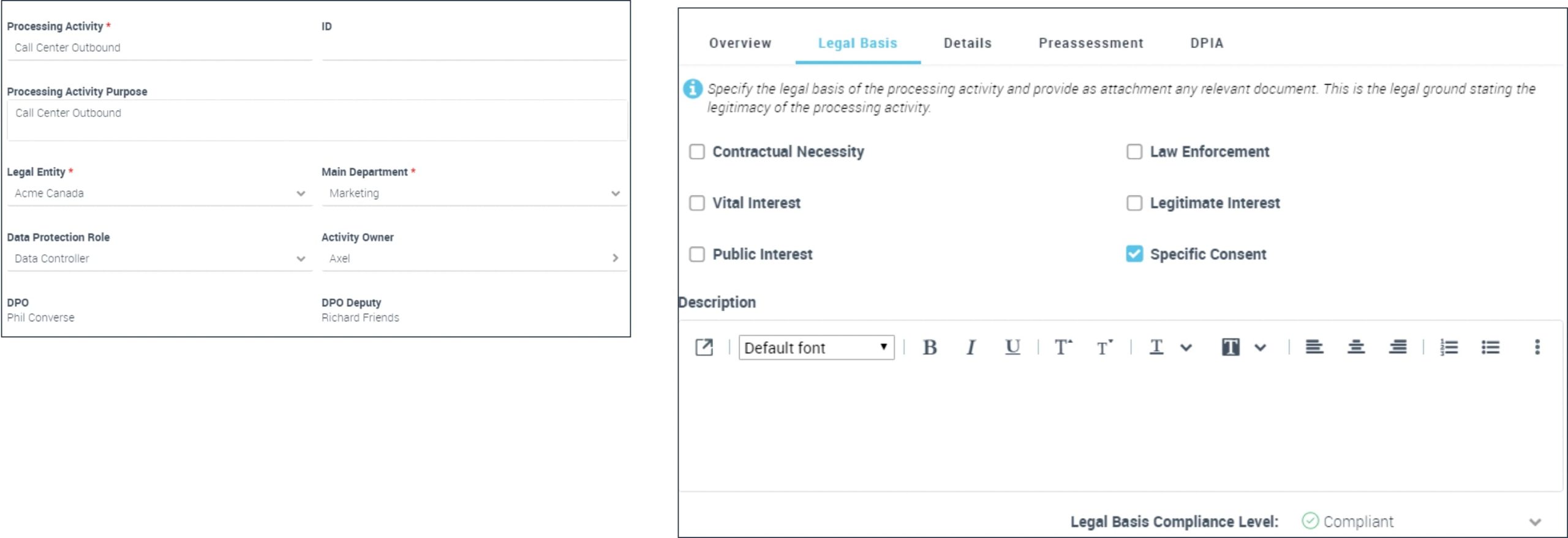1568x538 pixels.
Task: Open the text highlight color picker arrow
Action: coord(1260,348)
